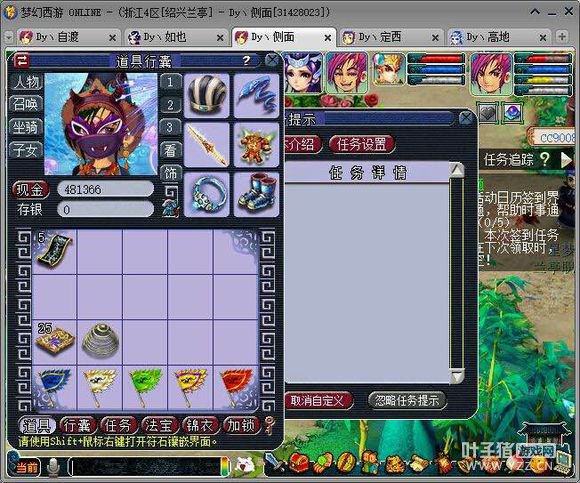
Task: Select the blue ring belt equipment slot
Action: coord(207,194)
